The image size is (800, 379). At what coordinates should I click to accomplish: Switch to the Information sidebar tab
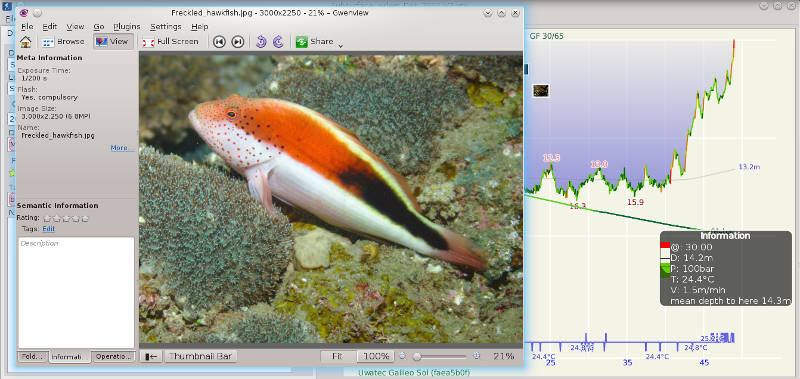[x=70, y=357]
